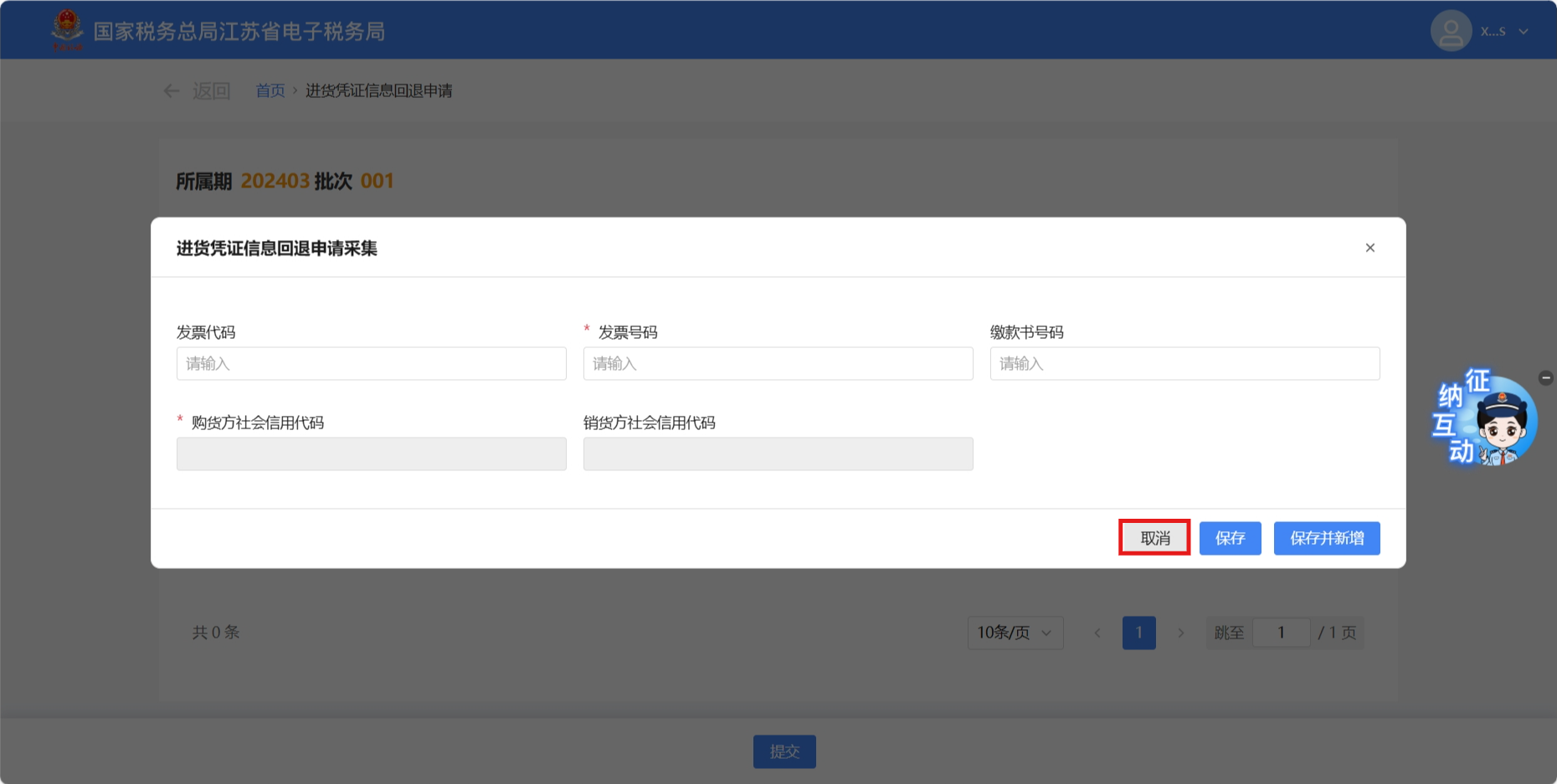Expand the 10条/页 page size dropdown
Viewport: 1557px width, 784px height.
[x=1015, y=633]
